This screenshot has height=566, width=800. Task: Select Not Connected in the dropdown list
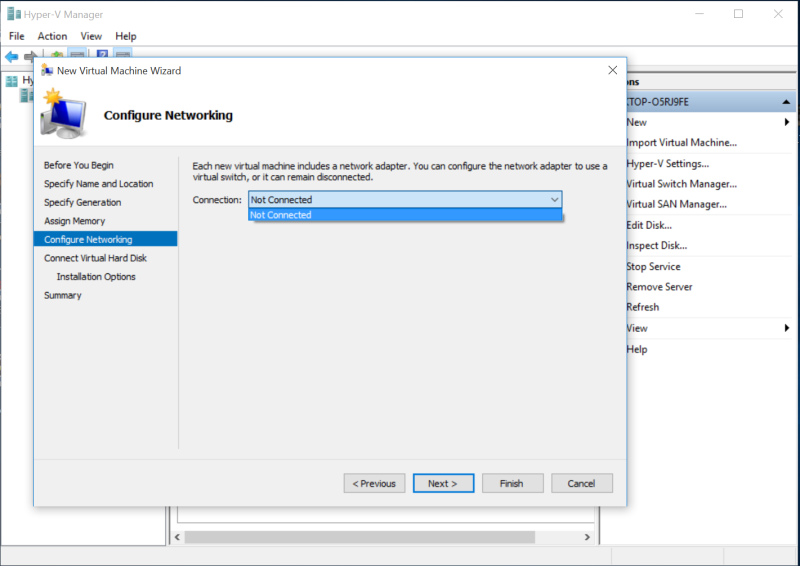click(x=405, y=215)
